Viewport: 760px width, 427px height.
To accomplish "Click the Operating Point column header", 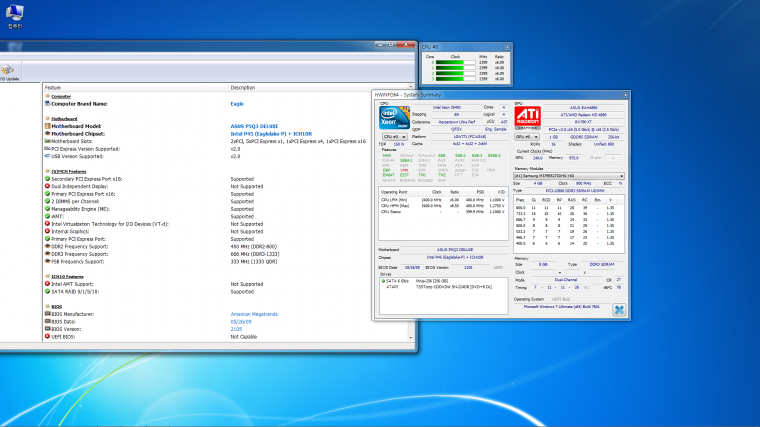I will 394,192.
